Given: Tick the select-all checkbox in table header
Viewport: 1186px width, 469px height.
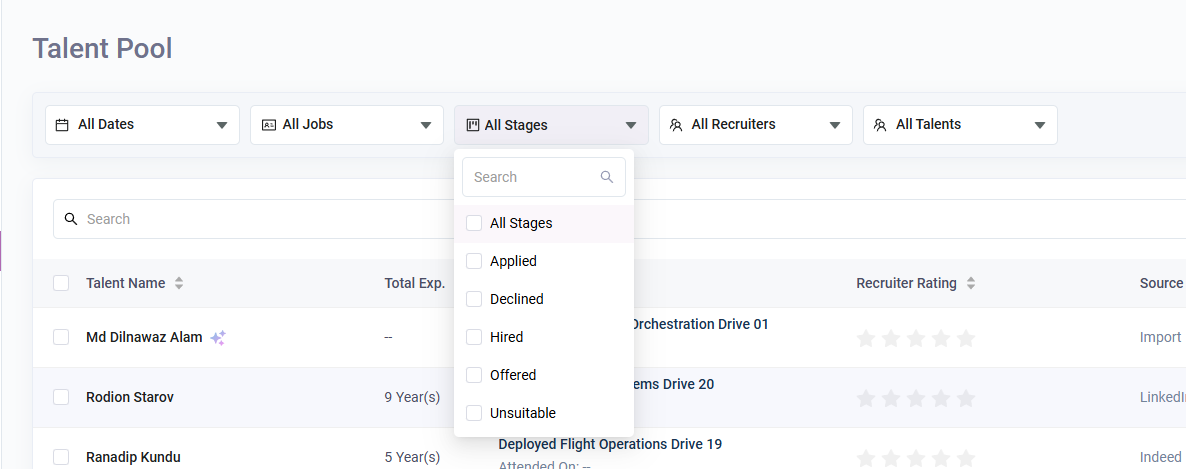Looking at the screenshot, I should pos(61,284).
